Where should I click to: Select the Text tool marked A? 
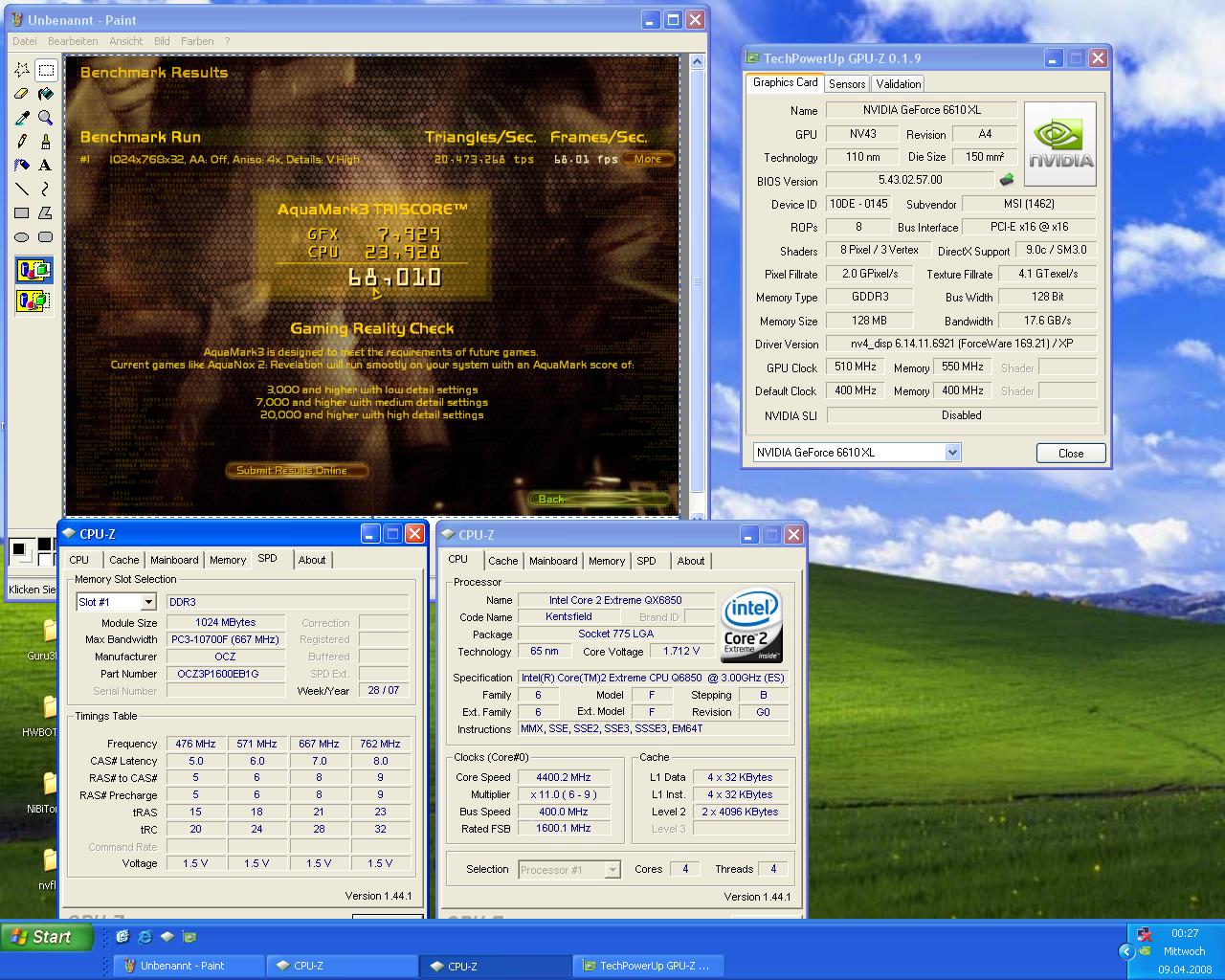point(45,166)
